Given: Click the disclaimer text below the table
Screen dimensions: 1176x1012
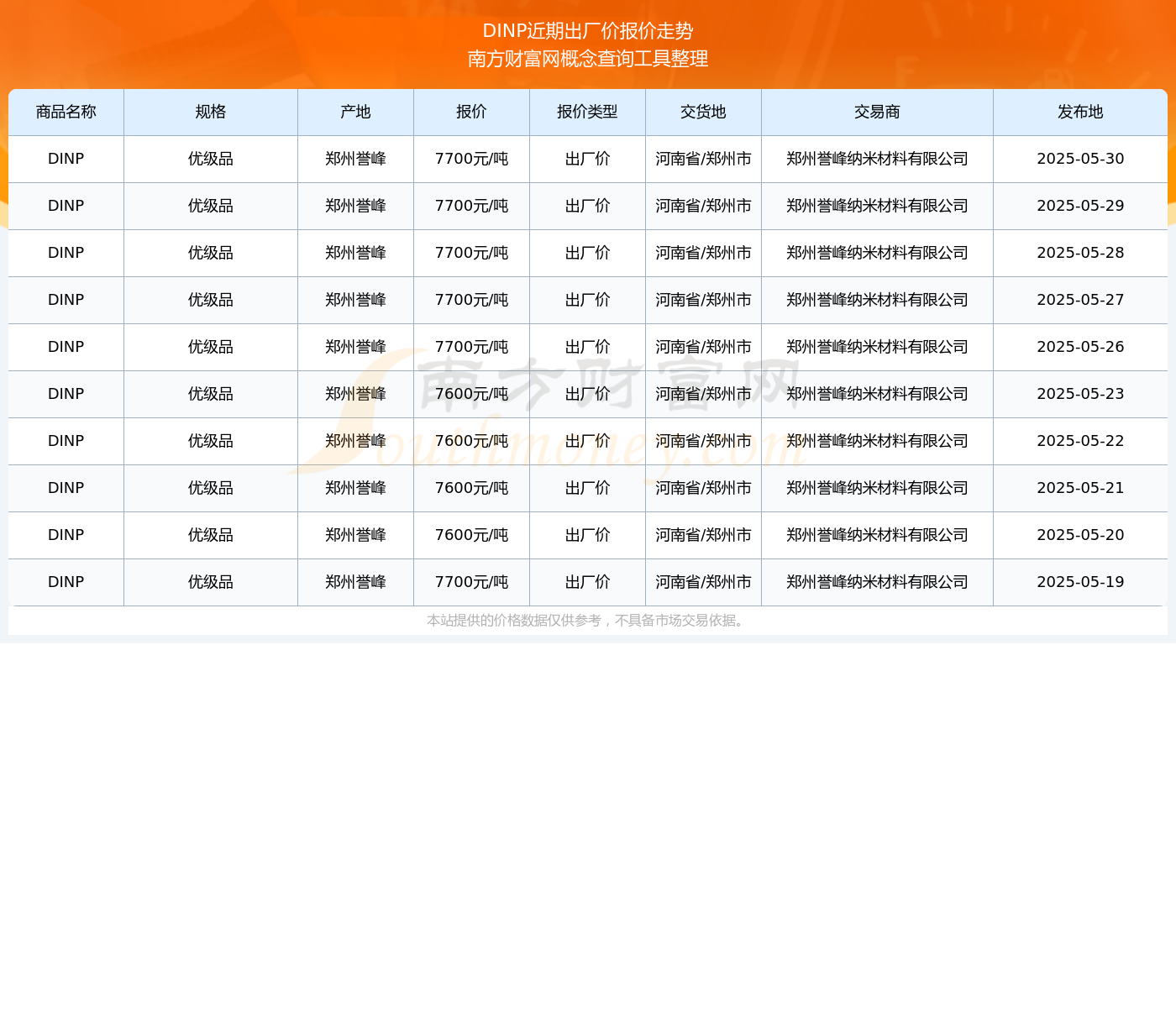Looking at the screenshot, I should click(x=586, y=621).
